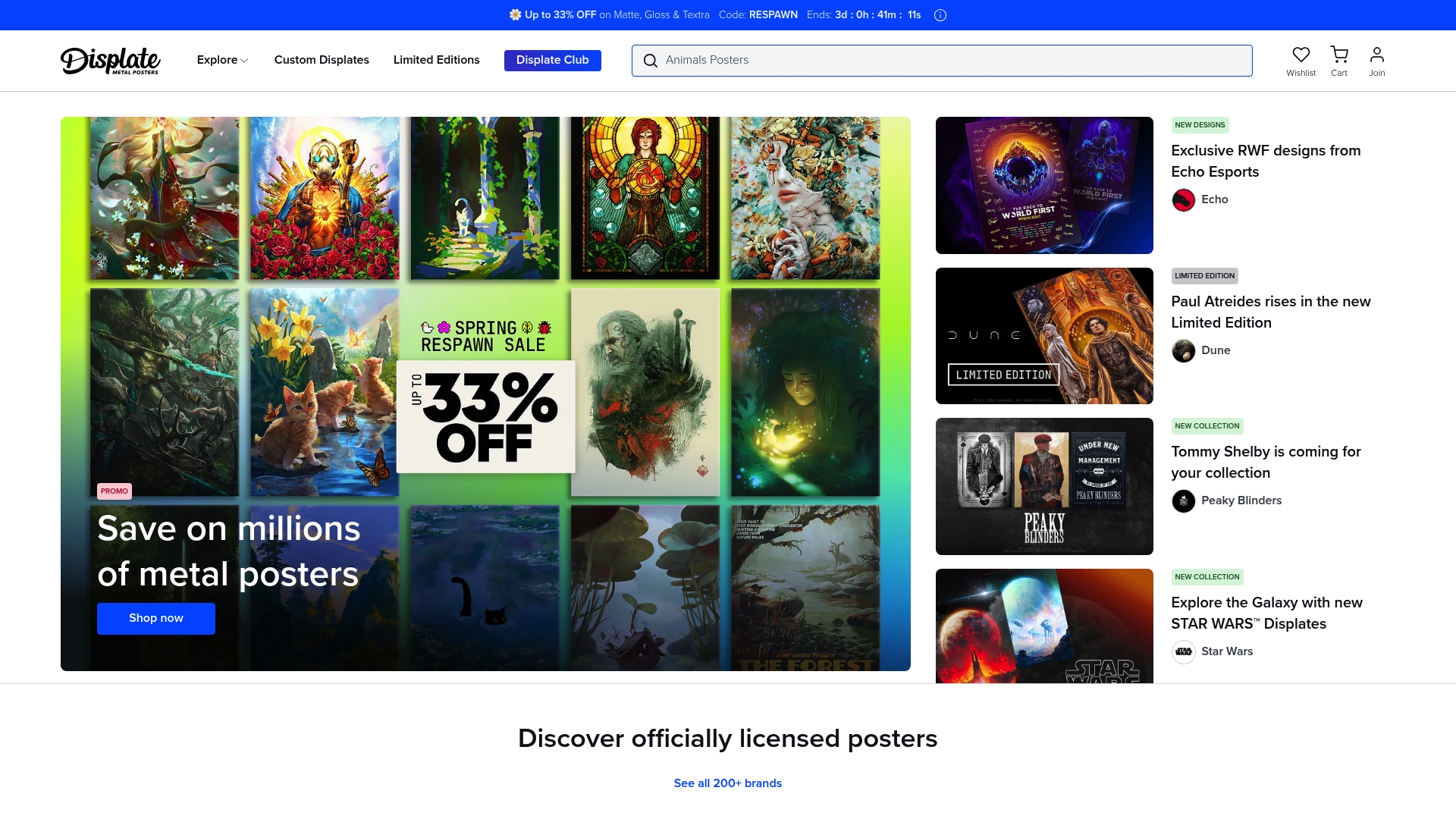Open Custom Displates page

click(x=322, y=60)
